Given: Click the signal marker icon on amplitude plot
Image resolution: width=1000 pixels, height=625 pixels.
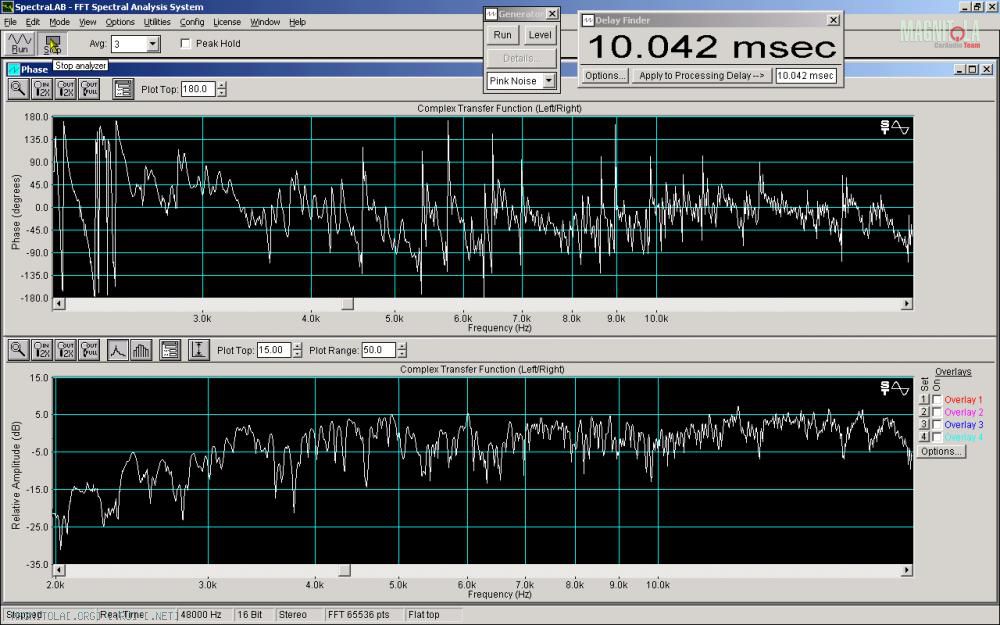Looking at the screenshot, I should point(895,388).
